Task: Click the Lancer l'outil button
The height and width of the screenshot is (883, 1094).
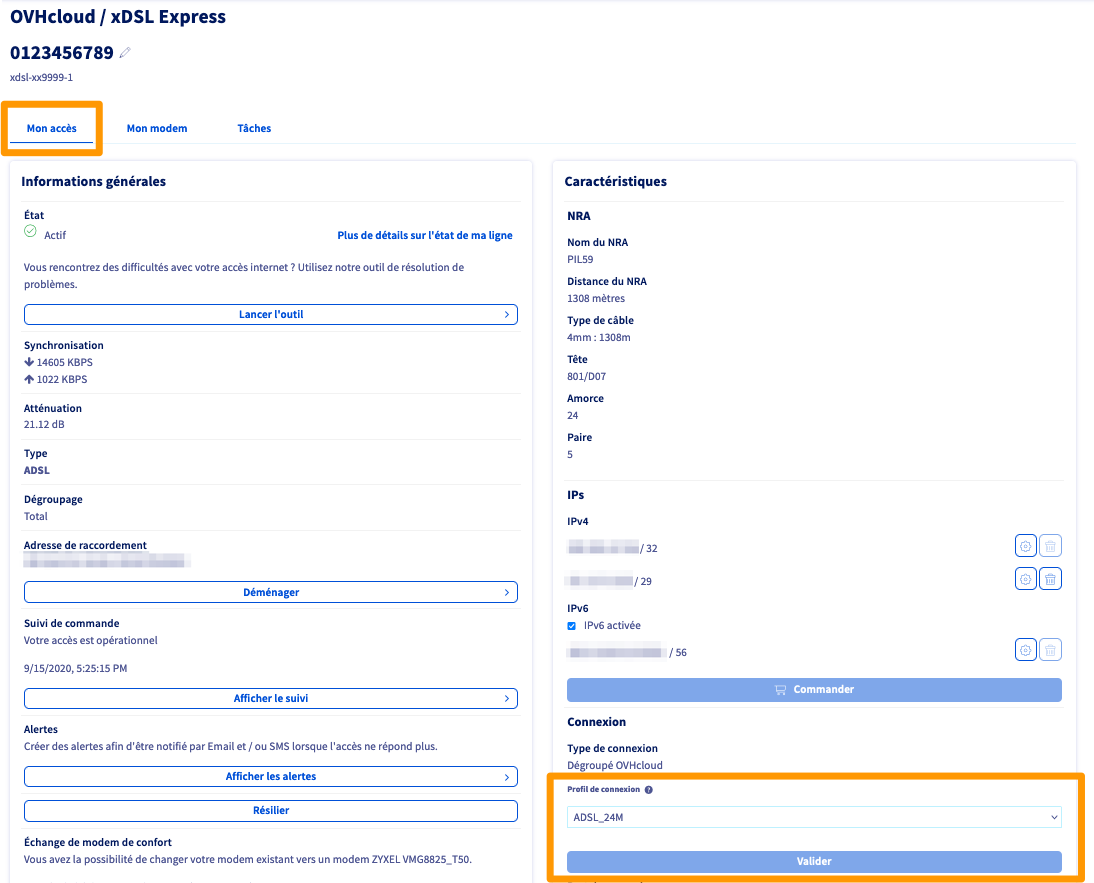Action: (271, 314)
